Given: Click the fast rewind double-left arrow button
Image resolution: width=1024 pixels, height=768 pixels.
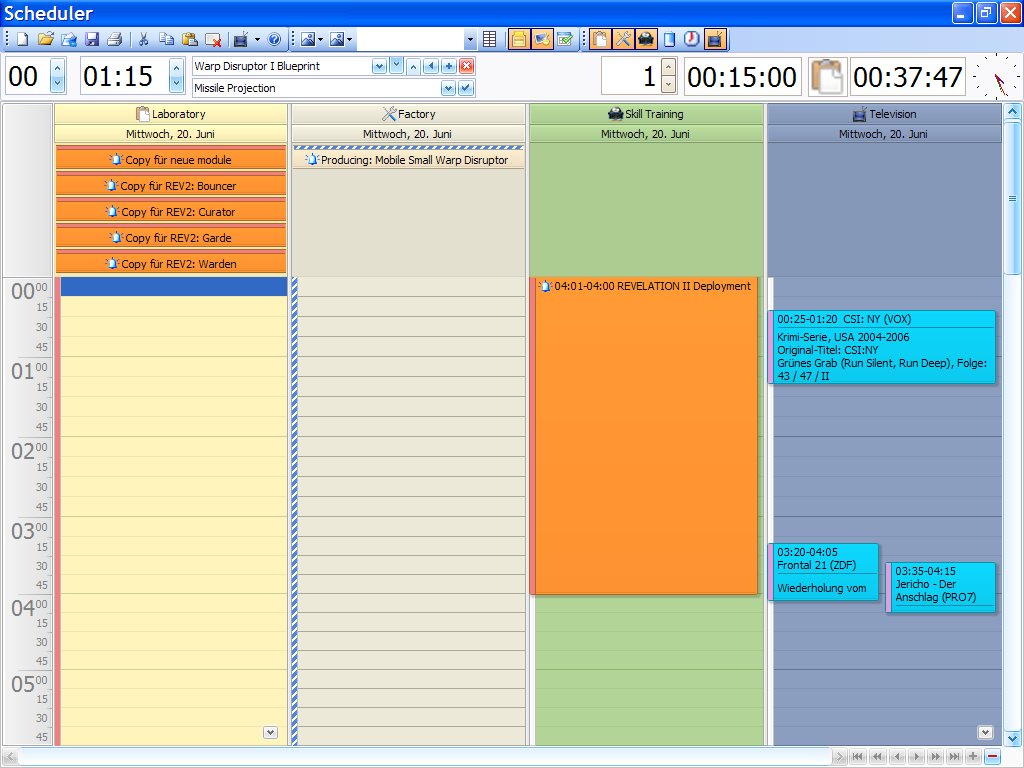Looking at the screenshot, I should pyautogui.click(x=878, y=756).
